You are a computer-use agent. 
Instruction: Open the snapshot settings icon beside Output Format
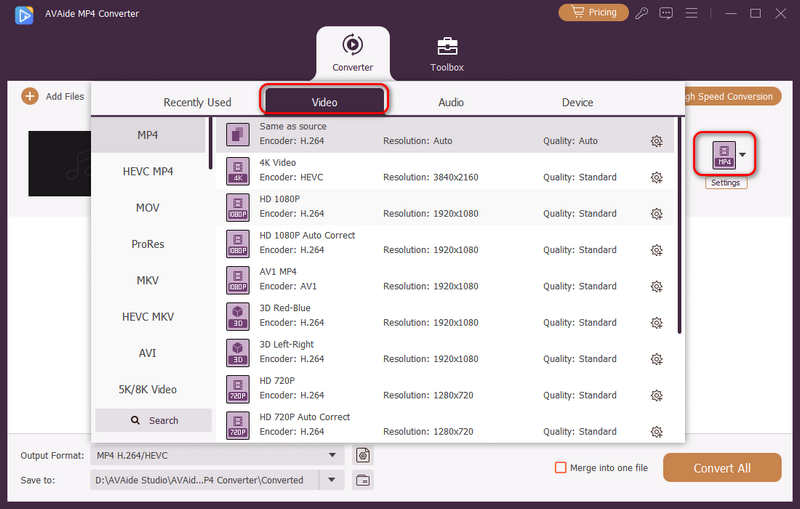tap(363, 455)
